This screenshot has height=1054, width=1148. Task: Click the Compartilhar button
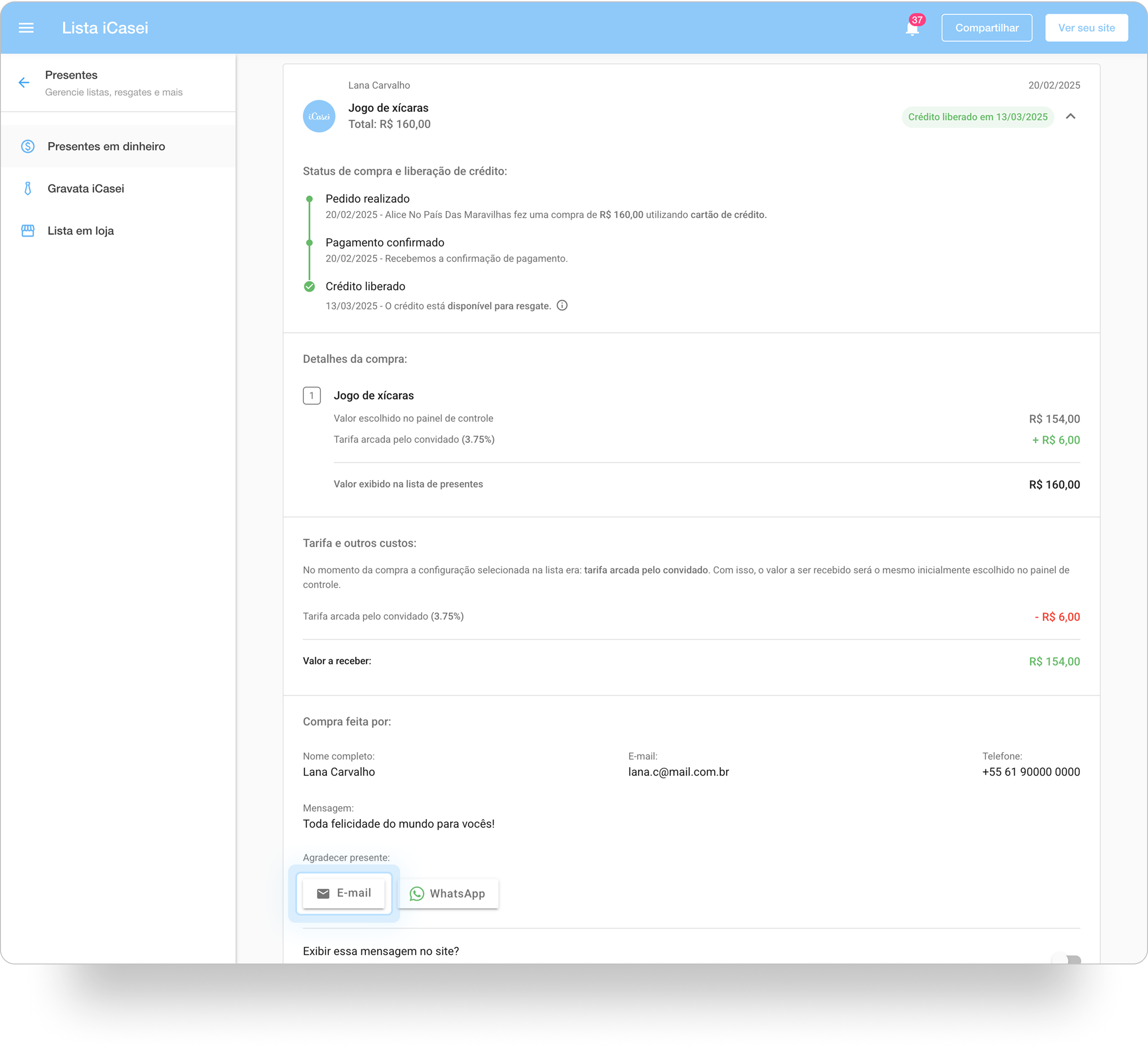point(987,28)
